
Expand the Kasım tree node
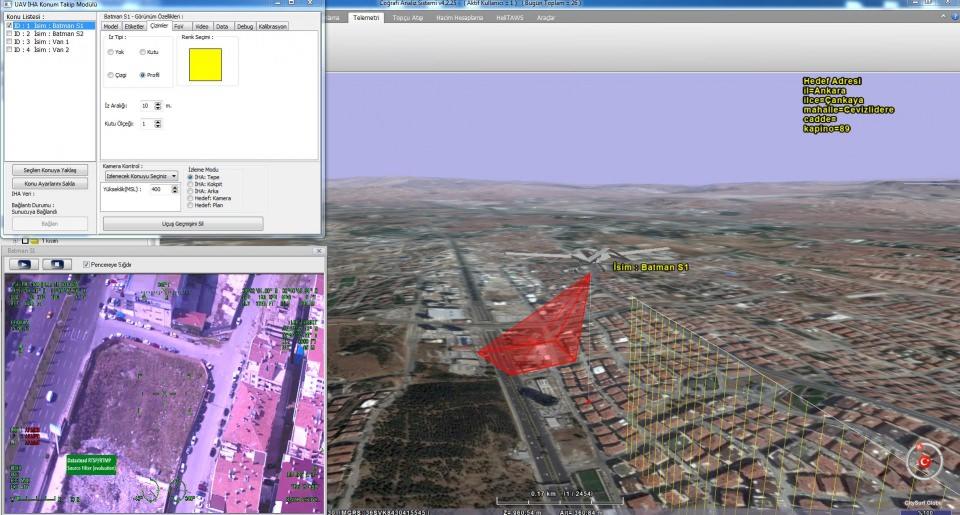16,241
